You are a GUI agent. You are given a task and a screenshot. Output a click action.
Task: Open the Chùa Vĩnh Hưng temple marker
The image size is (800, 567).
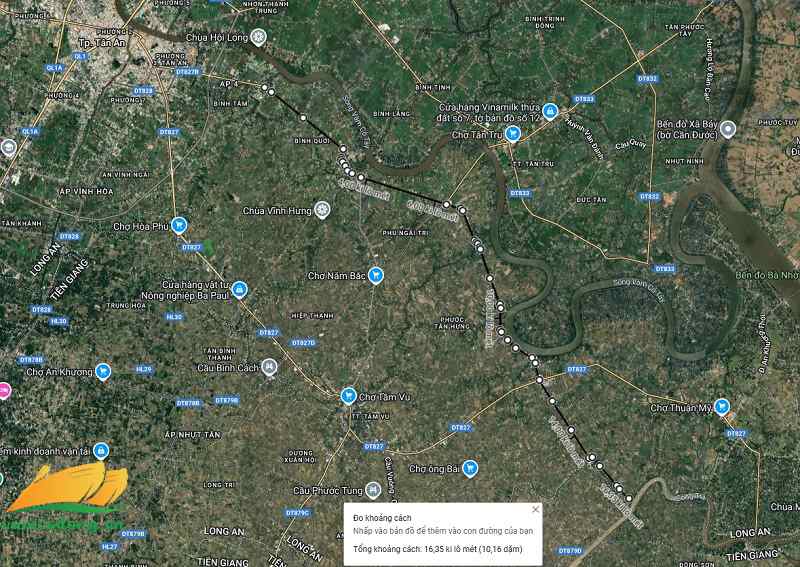pos(321,210)
